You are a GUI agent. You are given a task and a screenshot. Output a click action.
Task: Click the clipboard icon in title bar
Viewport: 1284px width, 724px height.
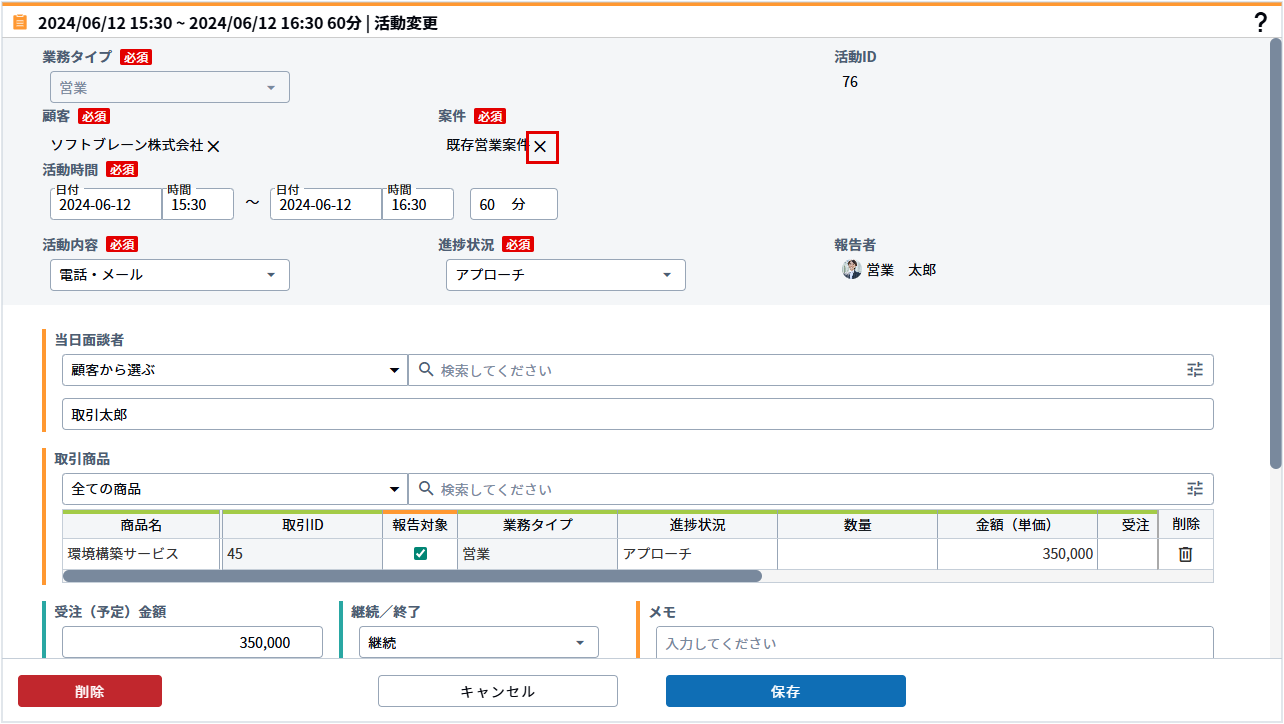(20, 22)
